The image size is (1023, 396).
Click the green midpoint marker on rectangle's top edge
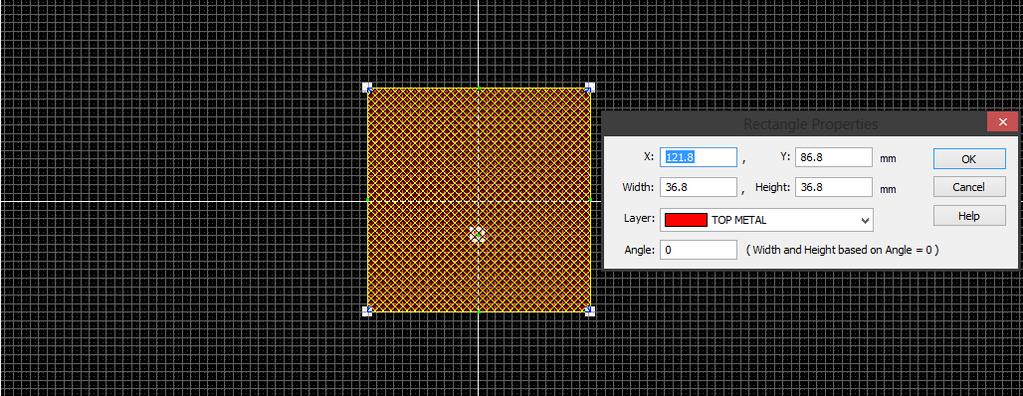[x=478, y=87]
